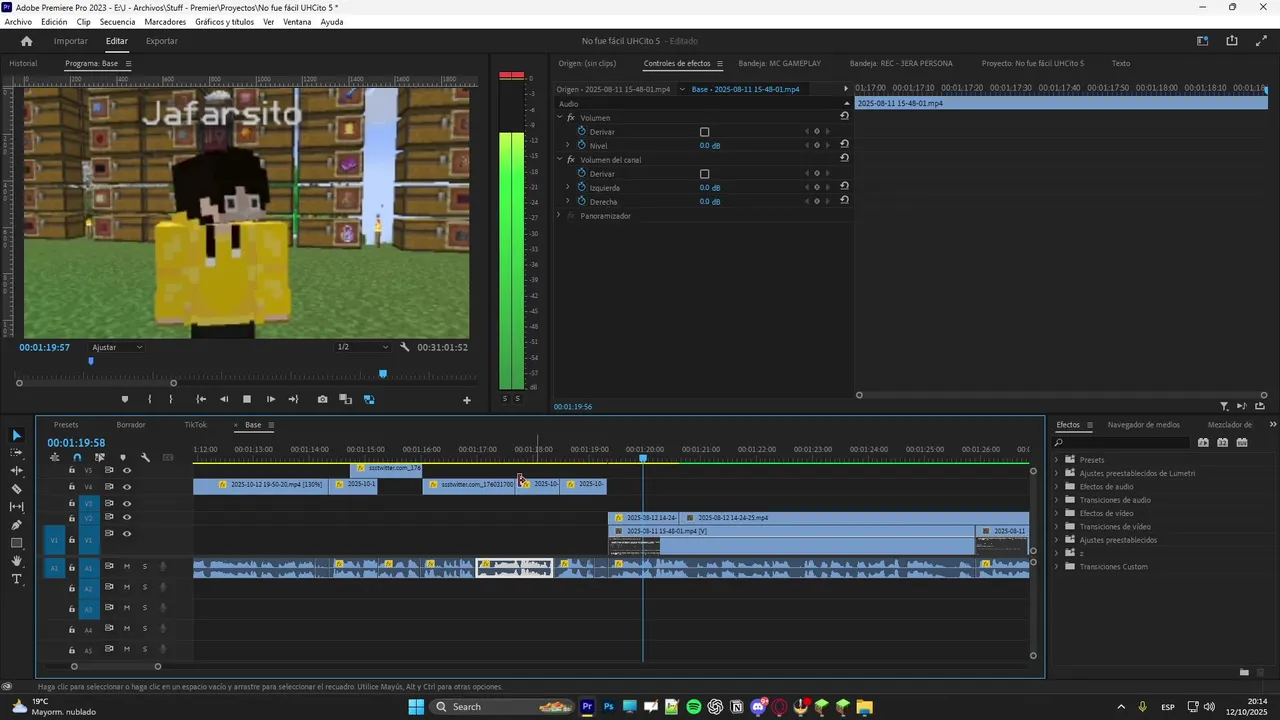Expand the Panoramizador effect
This screenshot has width=1280, height=720.
(x=559, y=216)
